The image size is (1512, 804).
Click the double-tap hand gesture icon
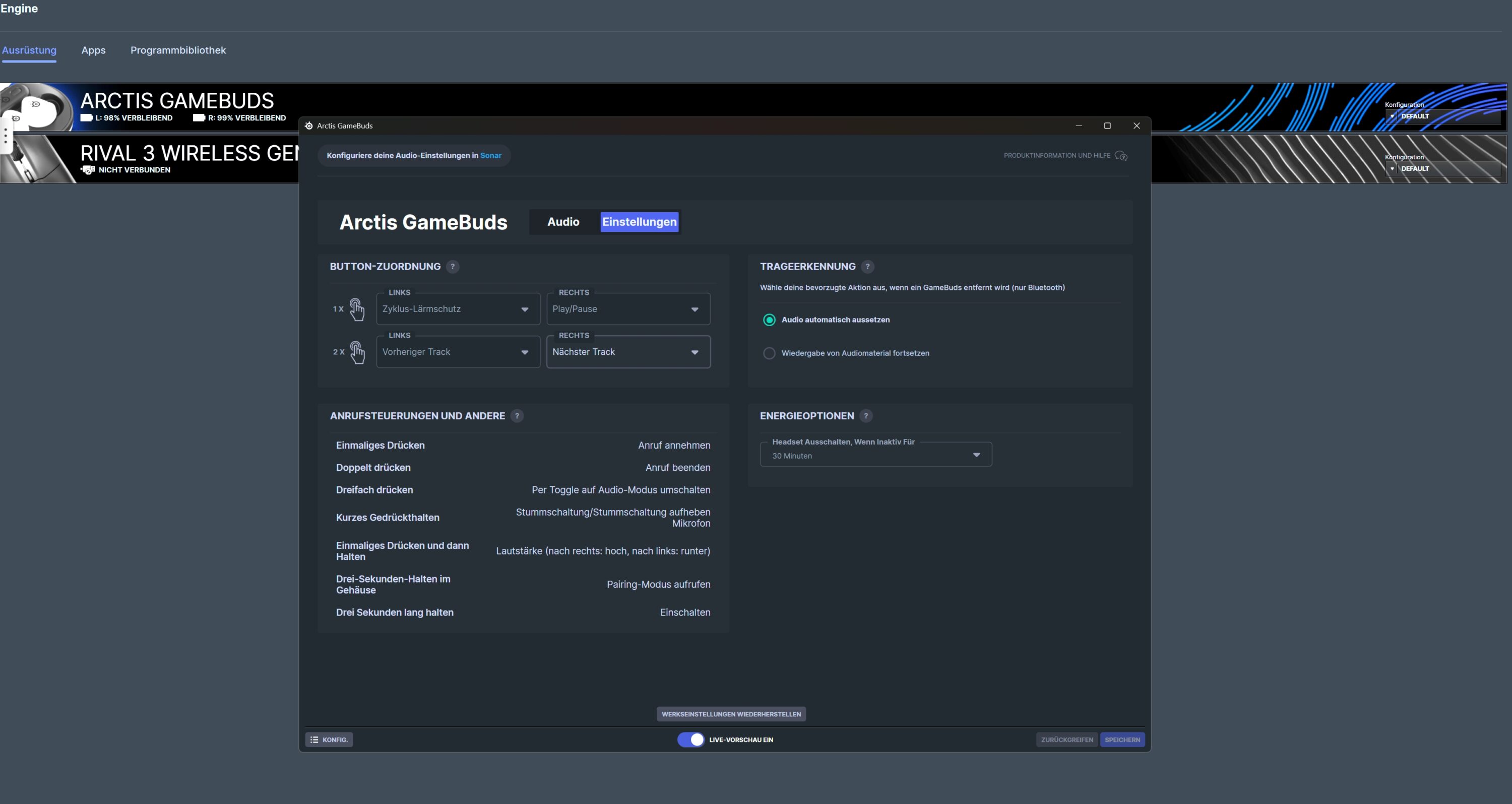[357, 352]
